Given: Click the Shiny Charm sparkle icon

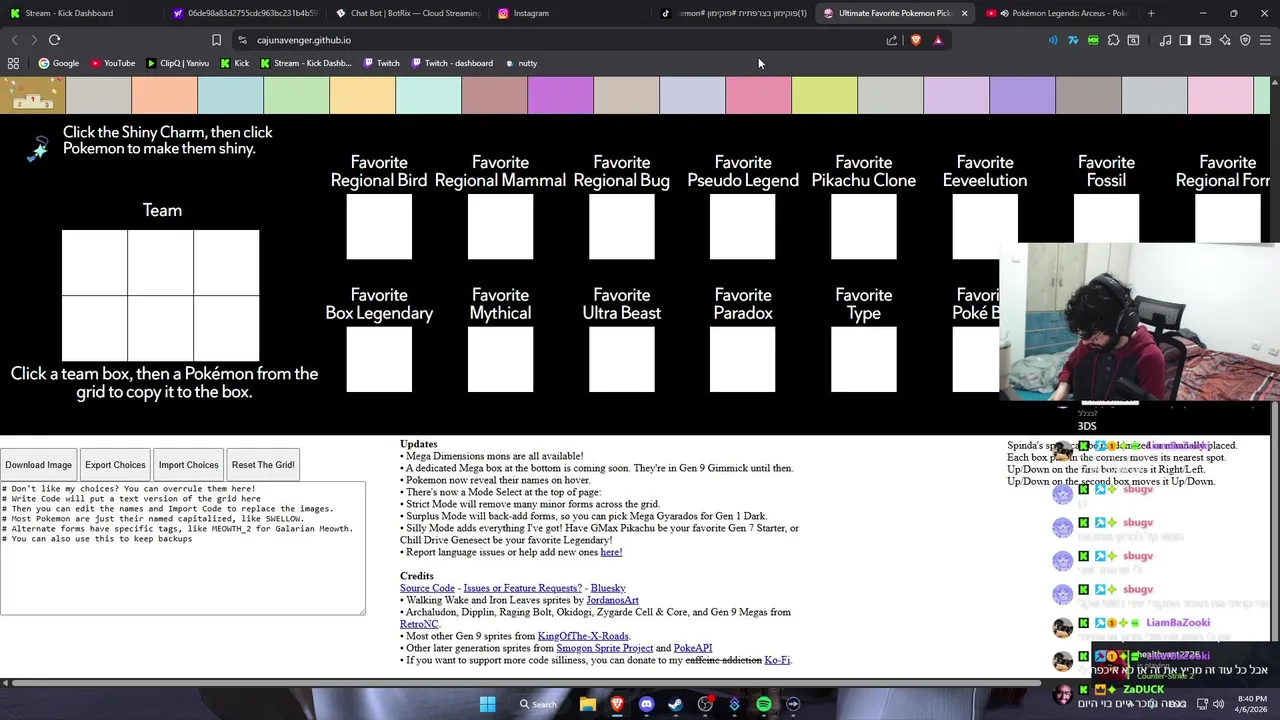Looking at the screenshot, I should coord(38,149).
